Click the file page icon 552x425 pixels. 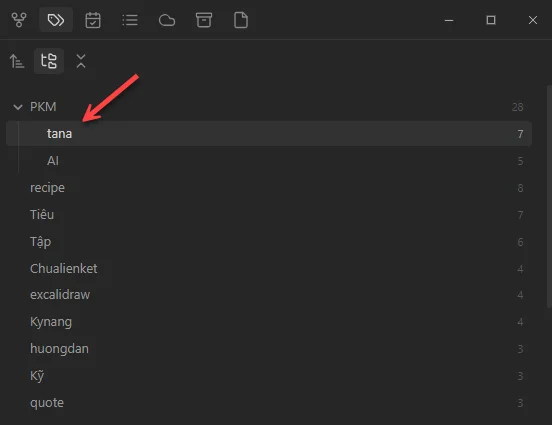click(x=241, y=20)
